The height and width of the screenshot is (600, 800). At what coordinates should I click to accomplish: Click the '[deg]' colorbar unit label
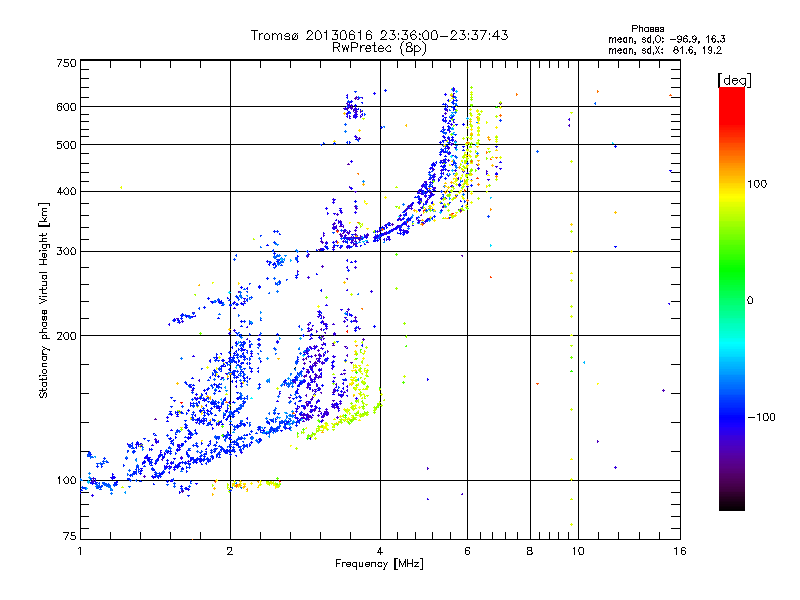(x=734, y=80)
